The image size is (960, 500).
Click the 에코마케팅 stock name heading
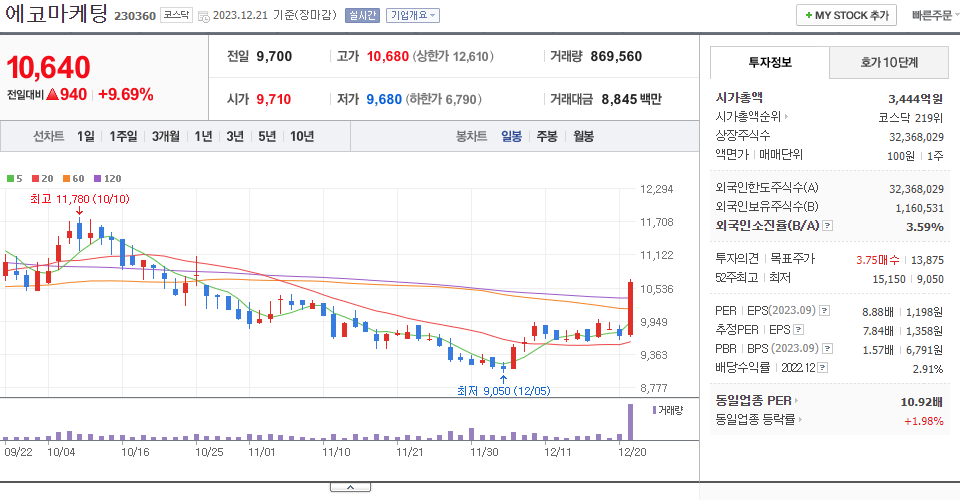tap(56, 14)
